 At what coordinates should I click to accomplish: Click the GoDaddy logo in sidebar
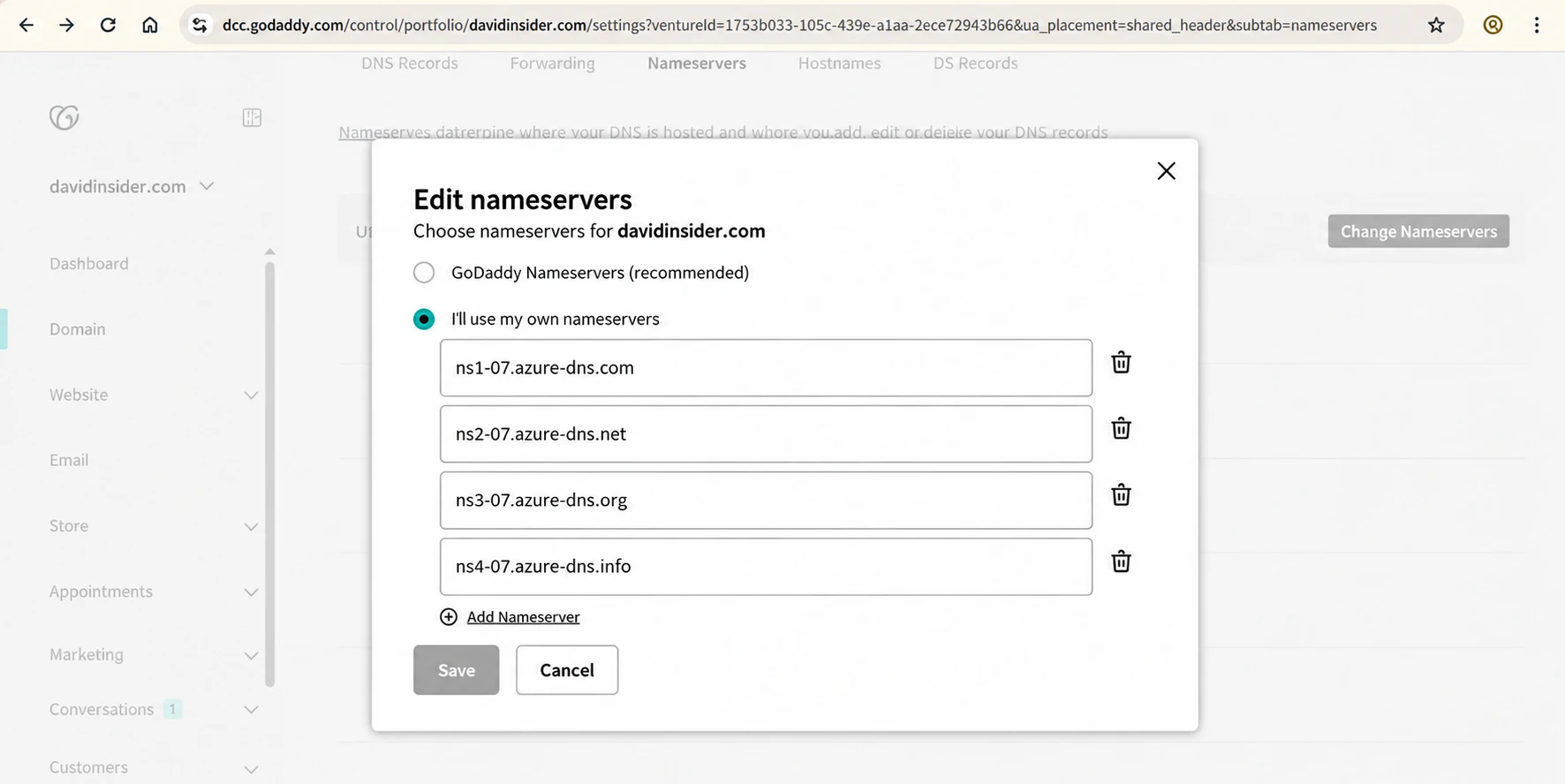64,117
